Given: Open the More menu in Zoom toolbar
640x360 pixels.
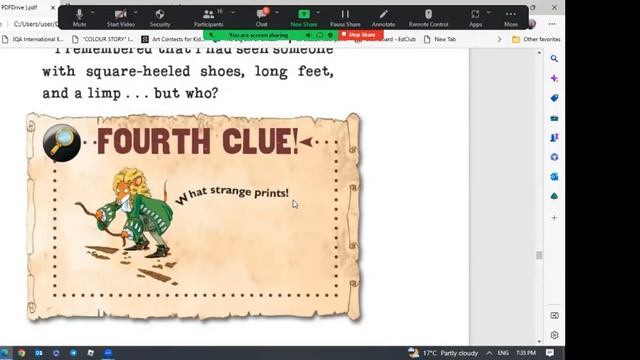Looking at the screenshot, I should [511, 18].
